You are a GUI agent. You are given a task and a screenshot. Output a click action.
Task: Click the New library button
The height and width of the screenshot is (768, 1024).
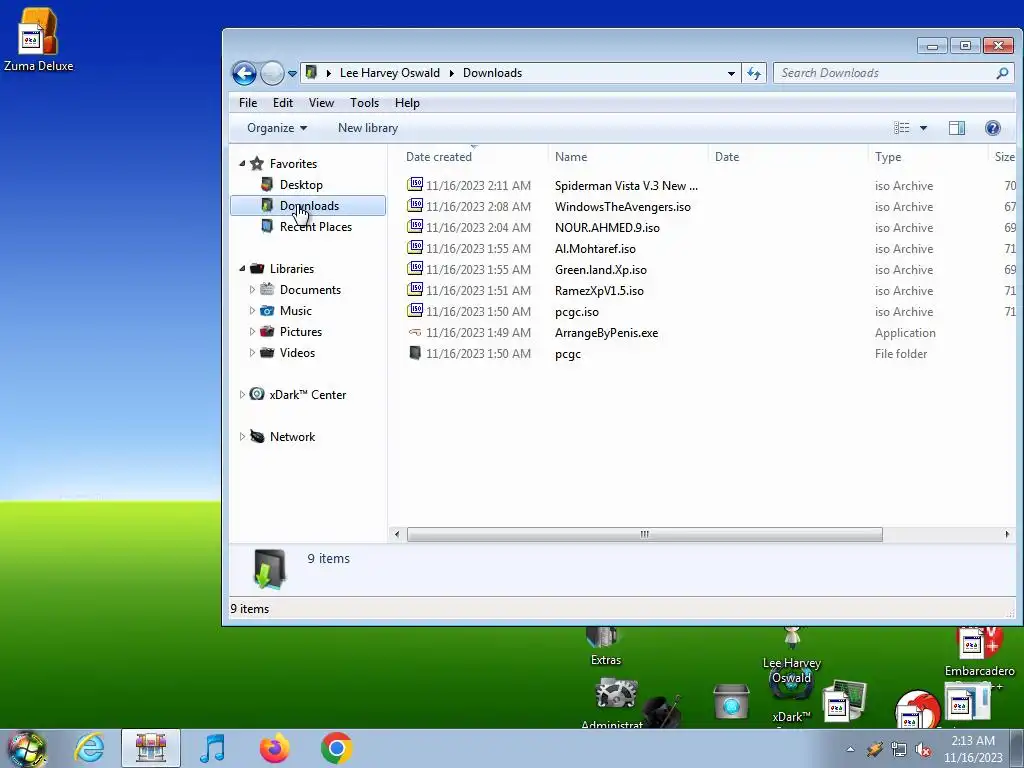click(368, 128)
